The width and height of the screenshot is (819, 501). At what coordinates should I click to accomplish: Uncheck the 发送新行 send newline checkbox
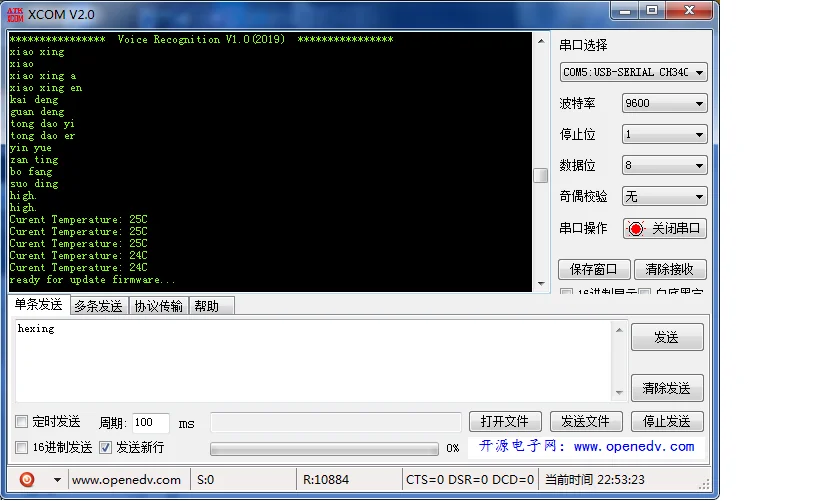[106, 447]
